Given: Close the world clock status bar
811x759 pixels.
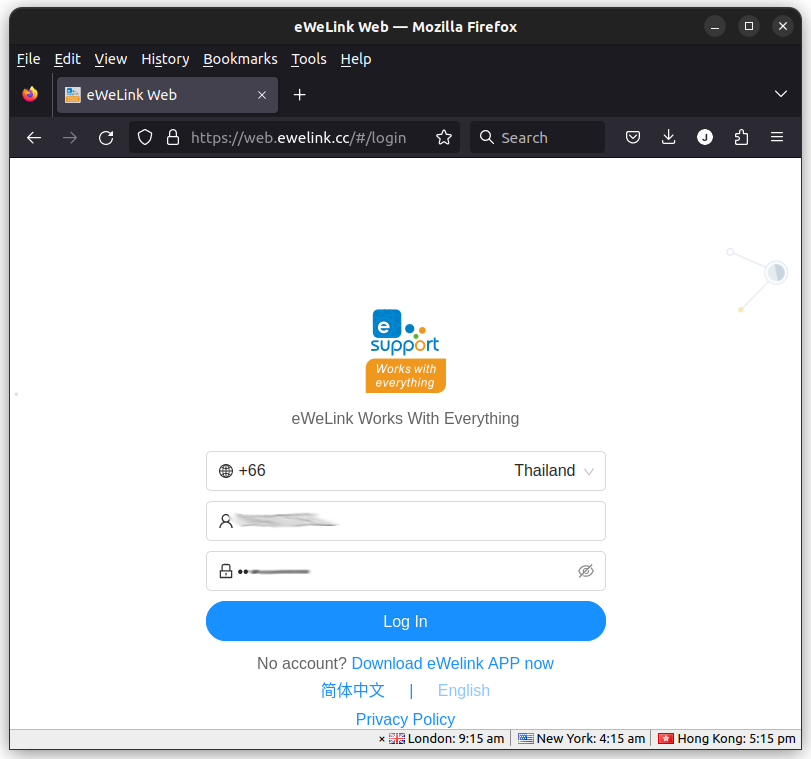Looking at the screenshot, I should click(382, 739).
